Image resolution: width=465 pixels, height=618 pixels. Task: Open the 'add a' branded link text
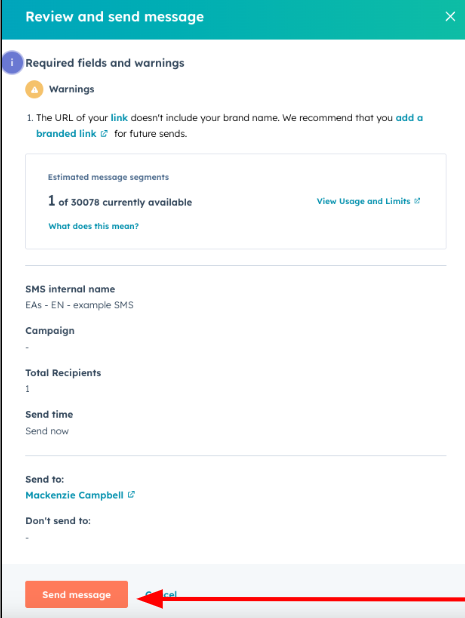pyautogui.click(x=409, y=117)
